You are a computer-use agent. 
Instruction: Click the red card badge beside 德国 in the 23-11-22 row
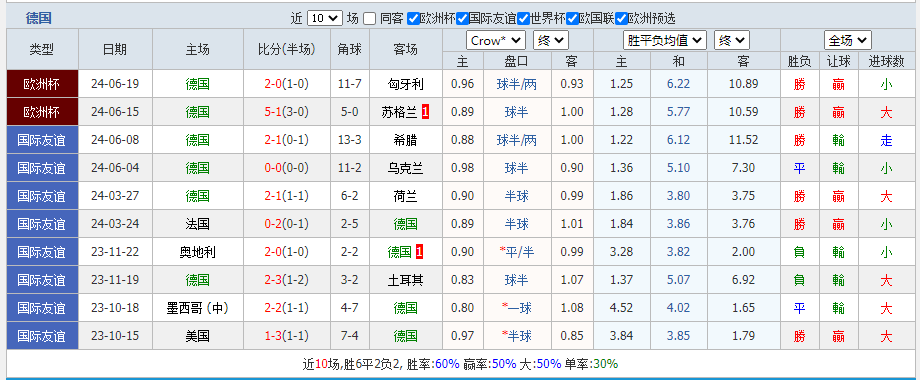point(420,252)
